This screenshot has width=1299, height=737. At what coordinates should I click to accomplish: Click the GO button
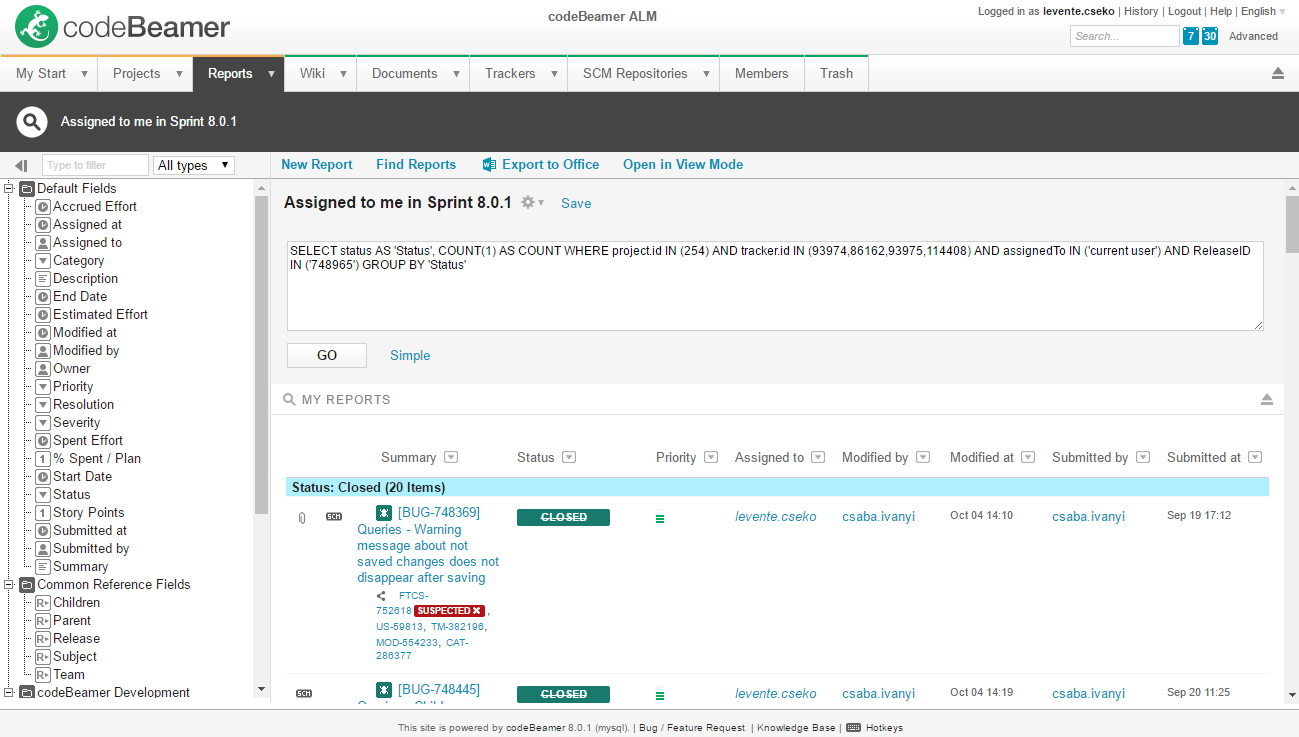pos(327,355)
